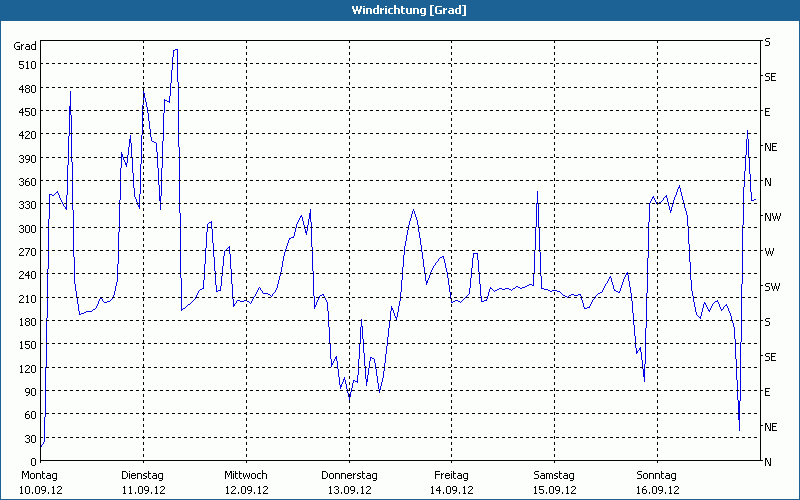The image size is (800, 500).
Task: Select the 510 value on degree axis
Action: point(28,65)
